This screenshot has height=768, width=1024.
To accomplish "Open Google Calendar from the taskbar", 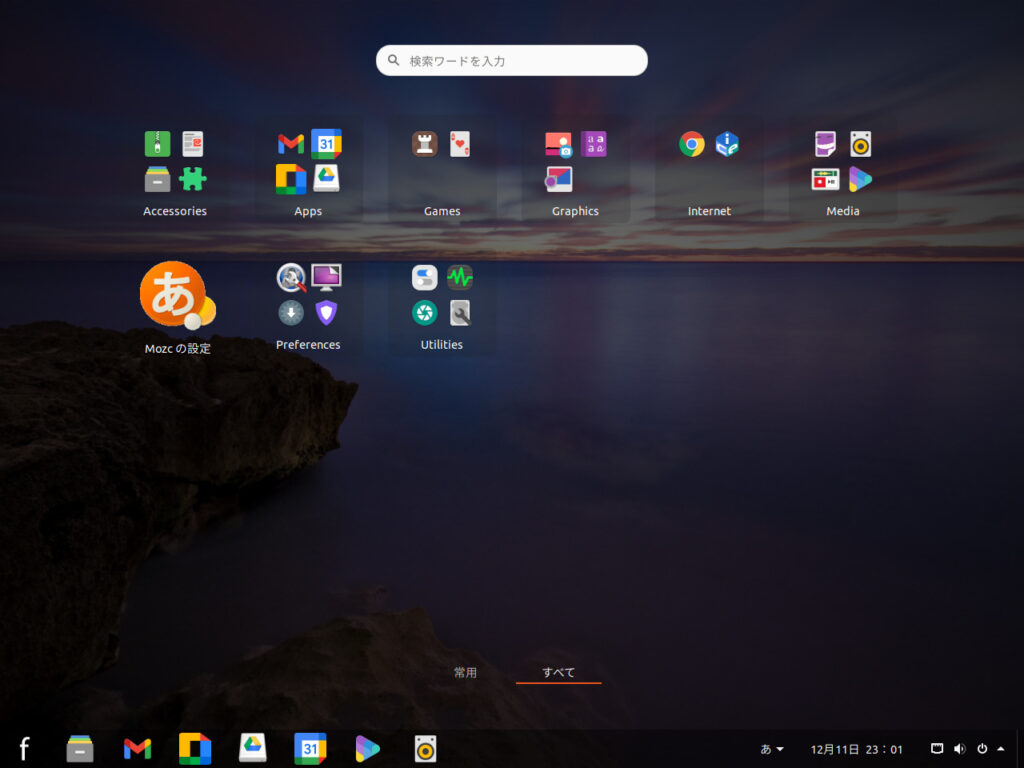I will pos(310,747).
